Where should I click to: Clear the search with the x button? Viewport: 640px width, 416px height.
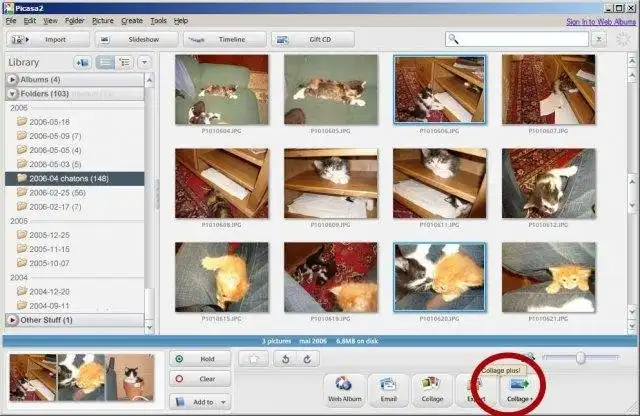click(599, 40)
